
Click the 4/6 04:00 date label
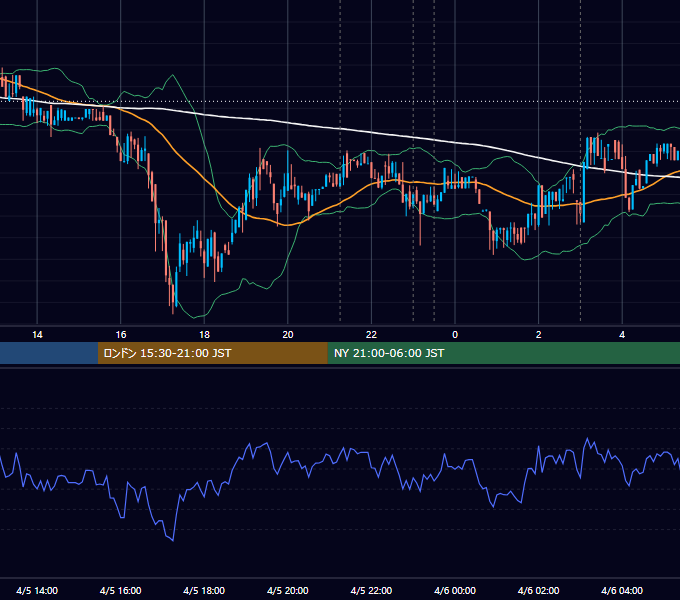tap(622, 590)
